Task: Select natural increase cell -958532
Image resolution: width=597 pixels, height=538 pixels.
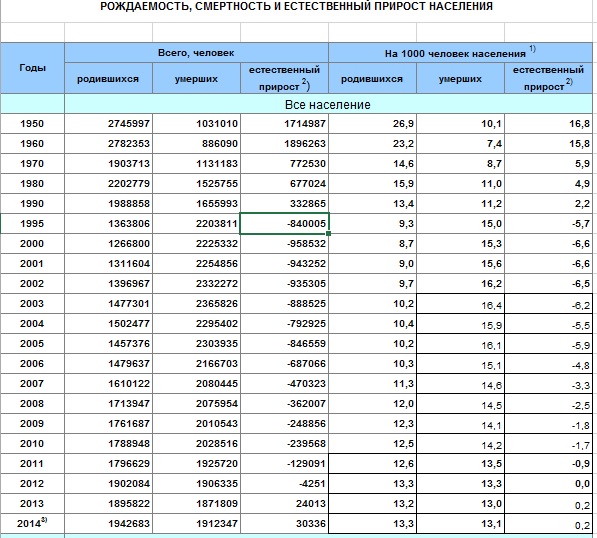Action: (284, 243)
